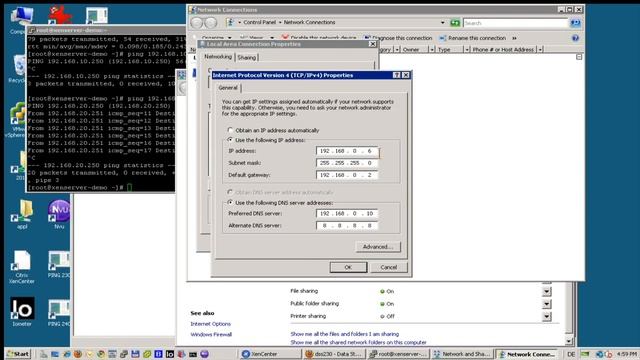Click the Default gateway field
The height and width of the screenshot is (360, 640).
(347, 175)
